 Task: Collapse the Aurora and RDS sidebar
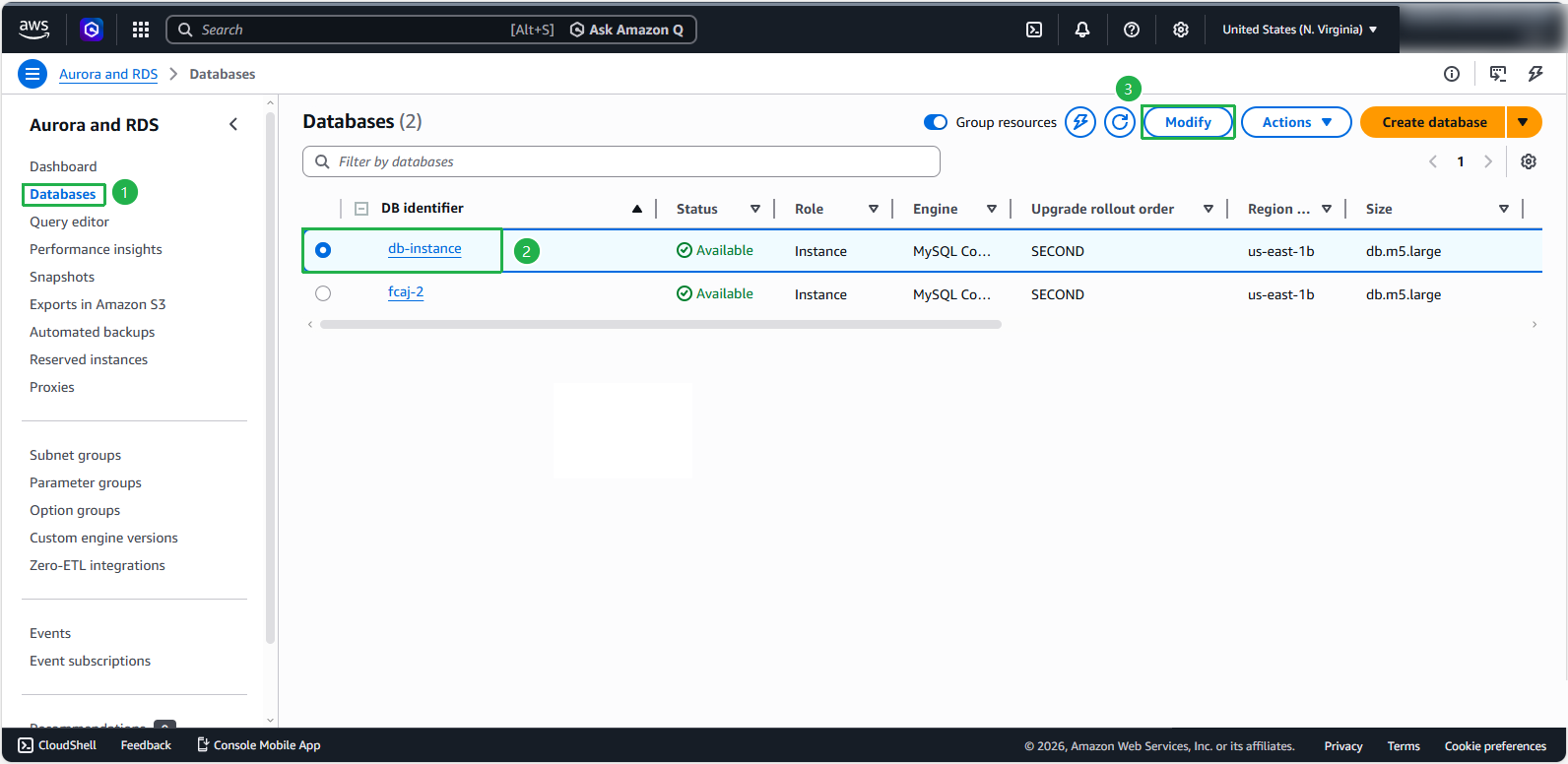(233, 124)
